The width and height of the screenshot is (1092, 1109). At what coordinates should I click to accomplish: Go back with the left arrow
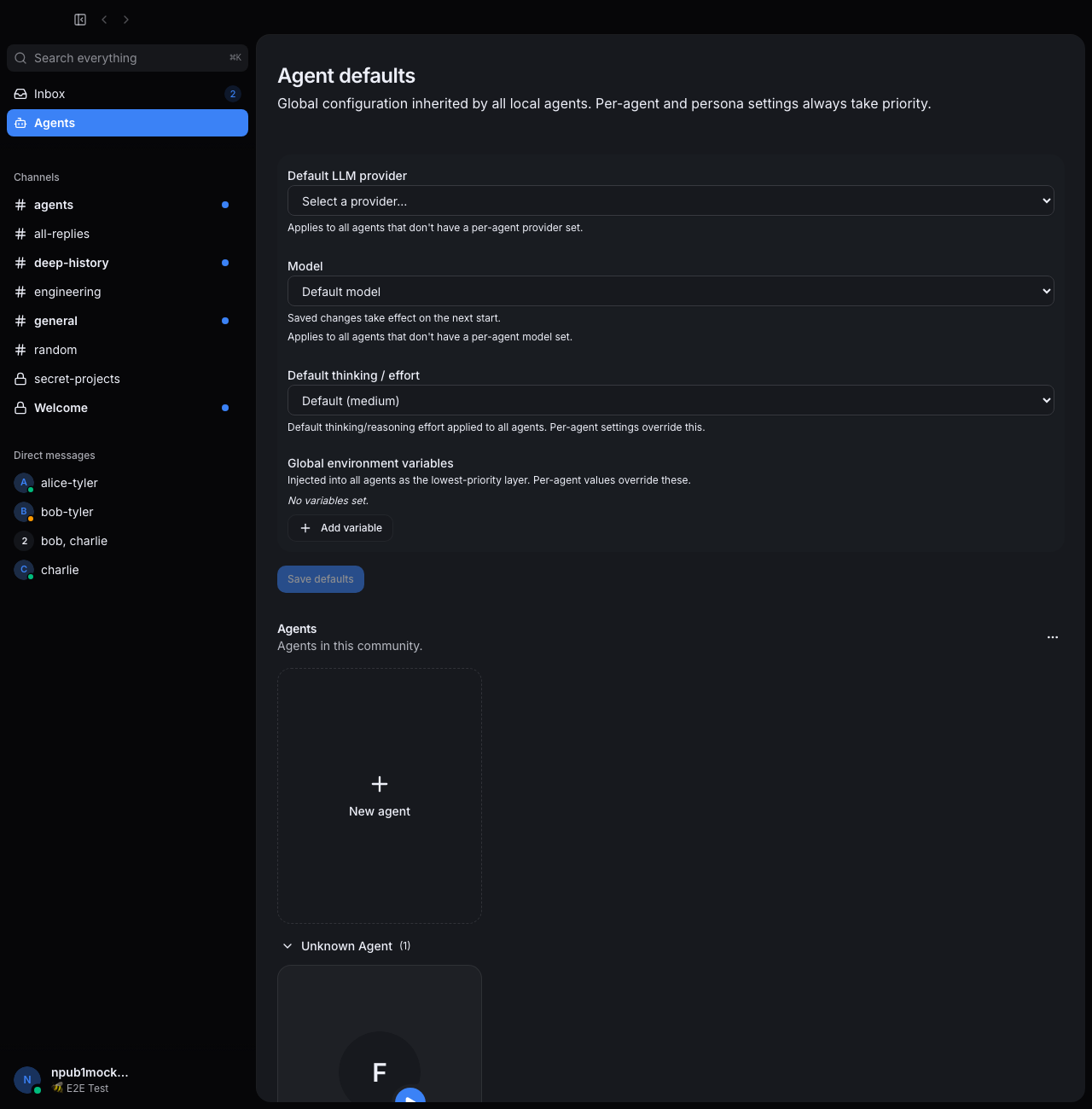click(x=104, y=20)
